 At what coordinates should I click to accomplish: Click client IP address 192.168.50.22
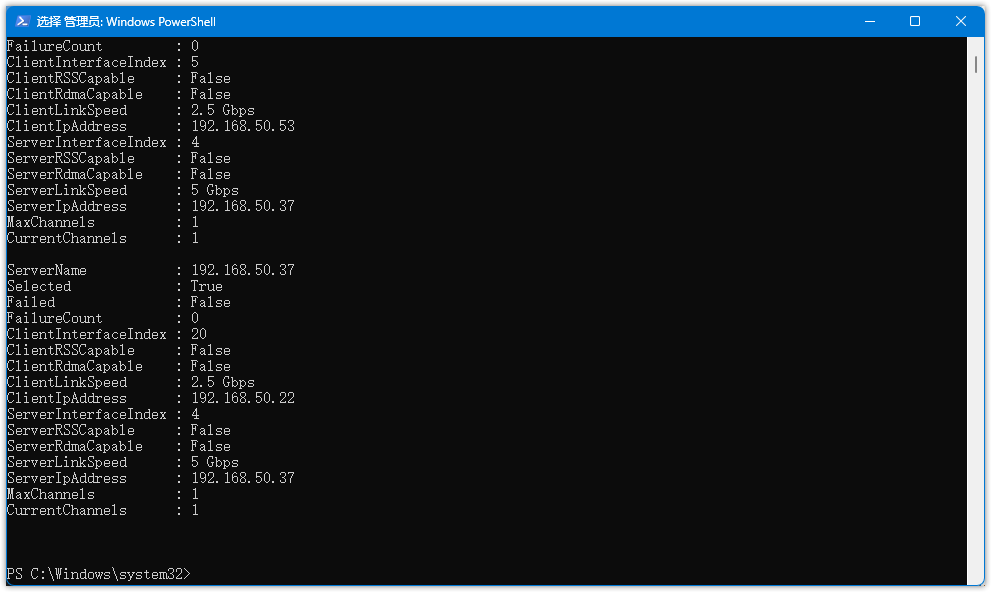click(x=243, y=398)
